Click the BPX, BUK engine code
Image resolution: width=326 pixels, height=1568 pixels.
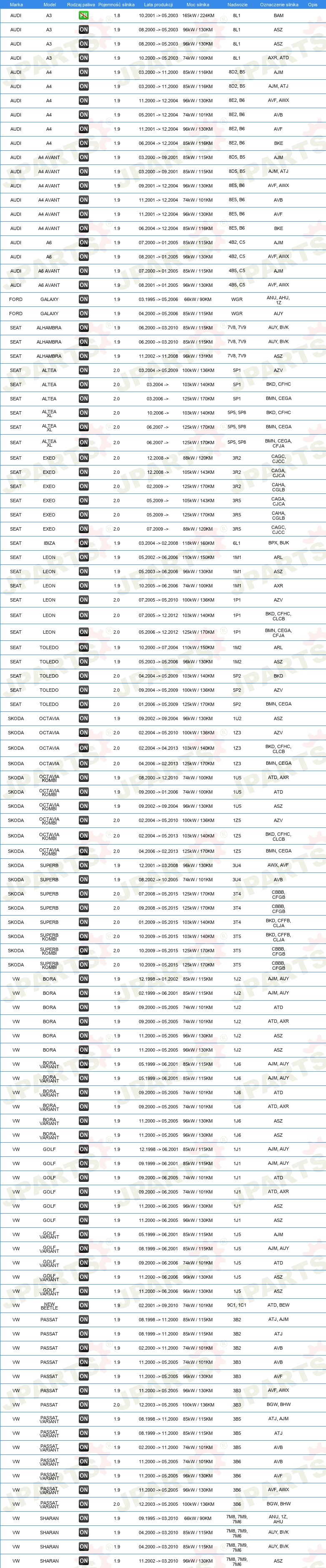point(278,543)
